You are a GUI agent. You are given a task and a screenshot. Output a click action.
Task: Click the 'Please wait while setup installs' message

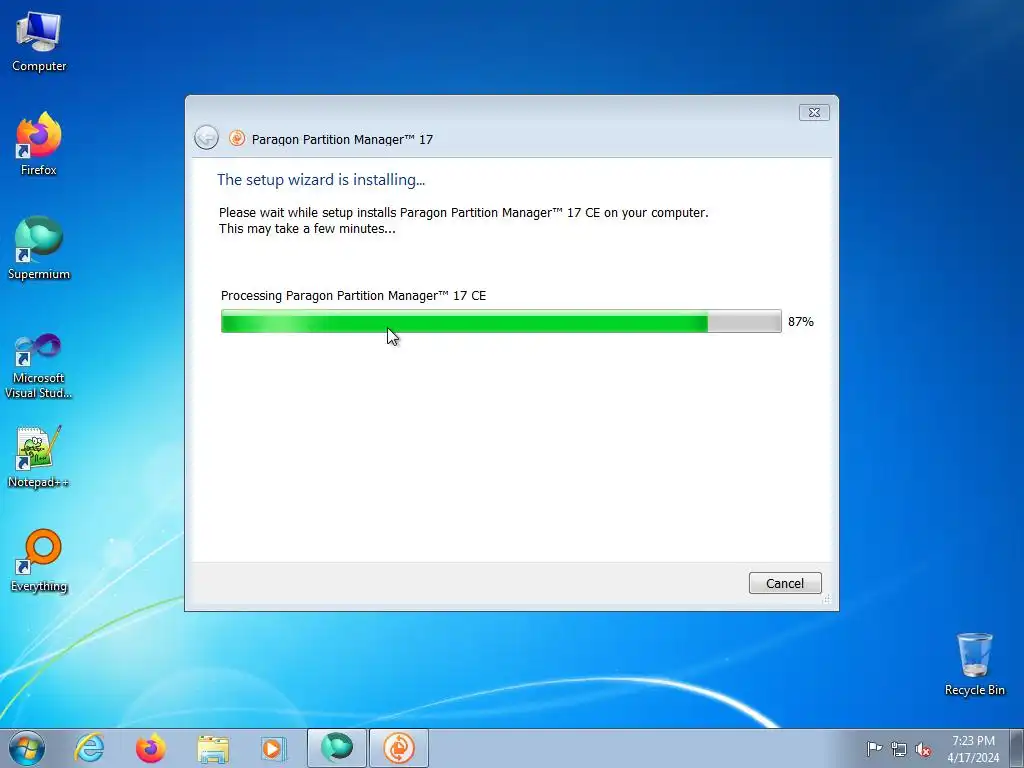pos(463,213)
